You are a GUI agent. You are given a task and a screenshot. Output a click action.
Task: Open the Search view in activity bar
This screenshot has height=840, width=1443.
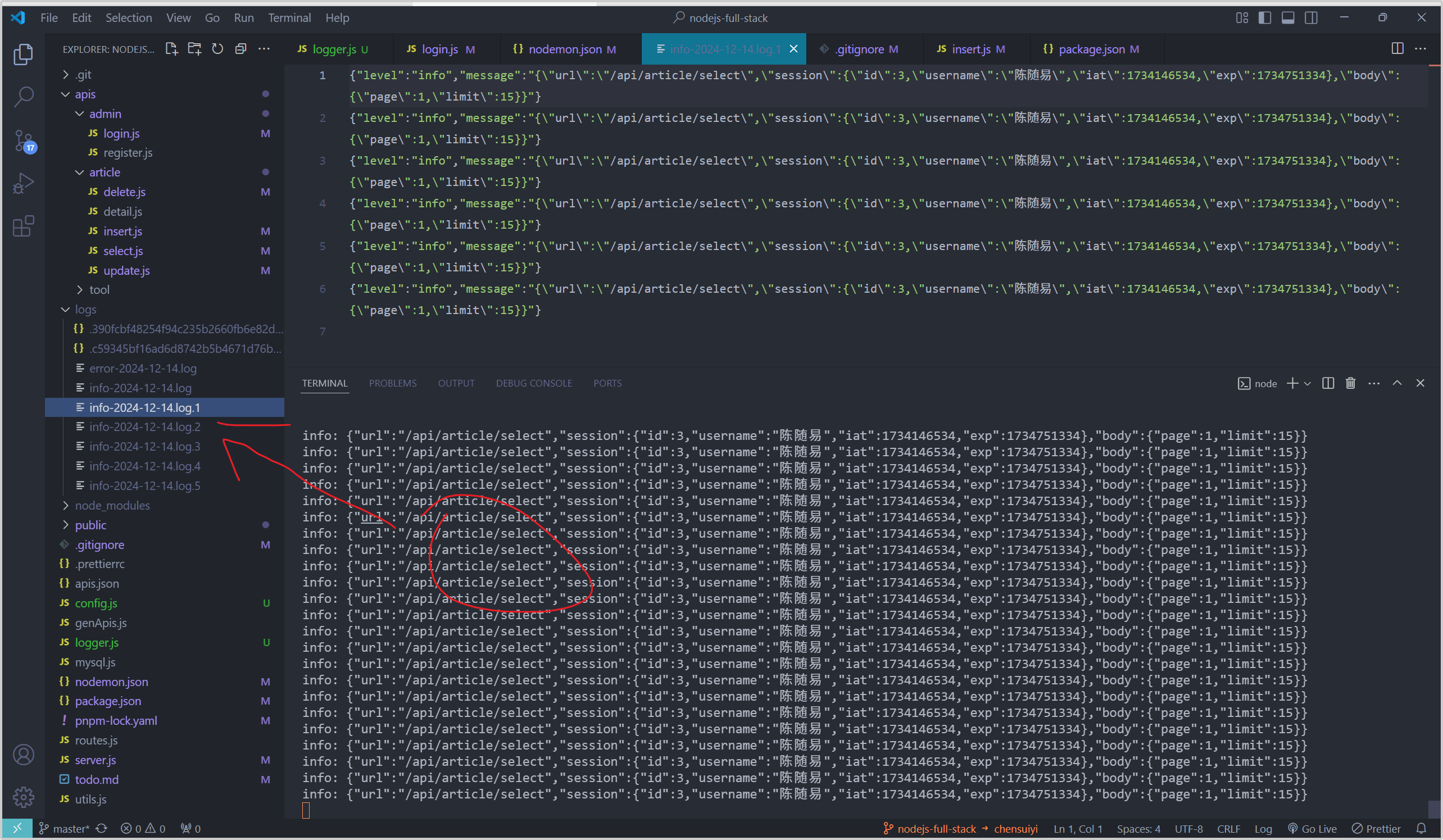23,96
